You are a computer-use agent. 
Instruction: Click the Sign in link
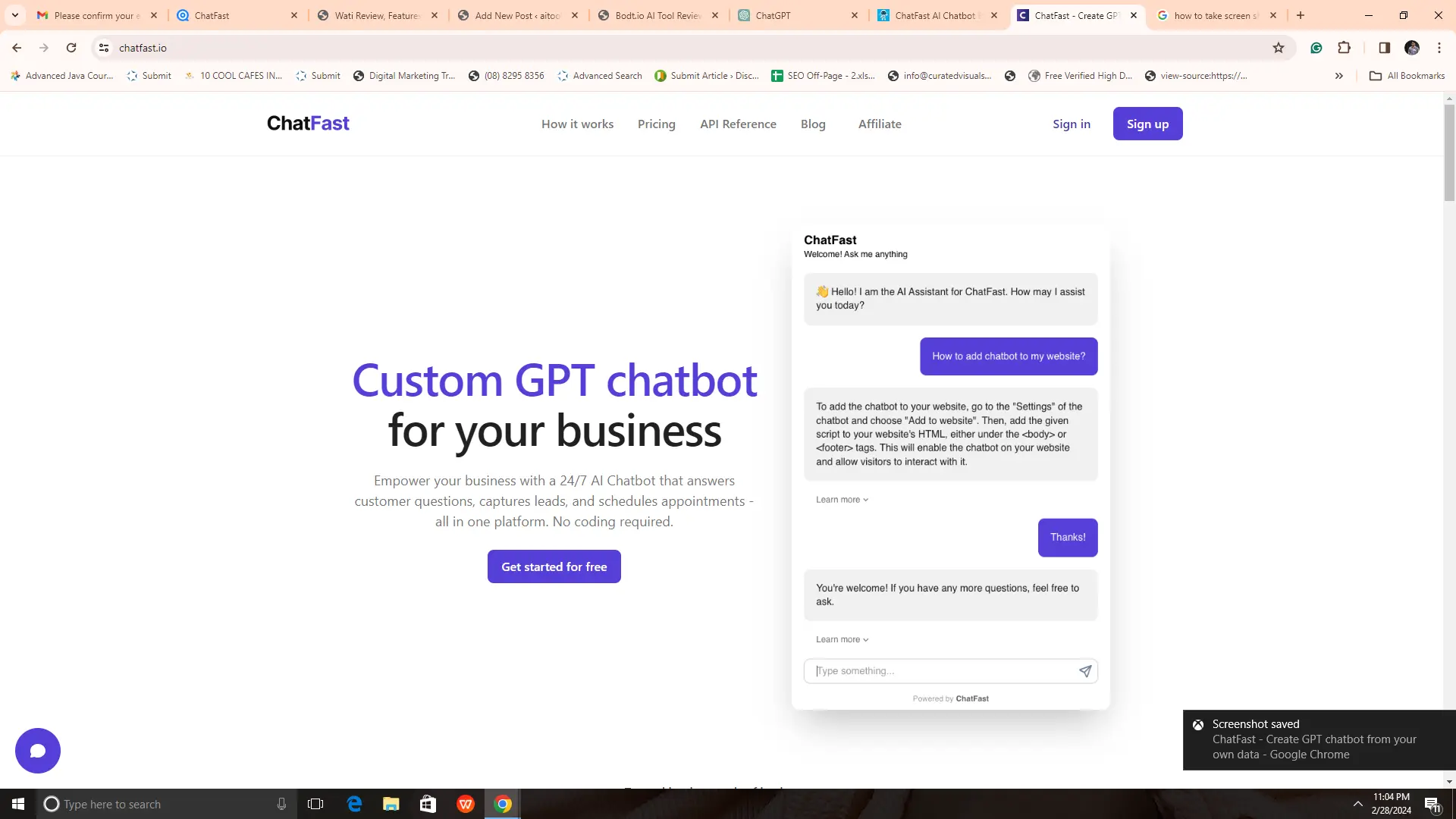1072,123
